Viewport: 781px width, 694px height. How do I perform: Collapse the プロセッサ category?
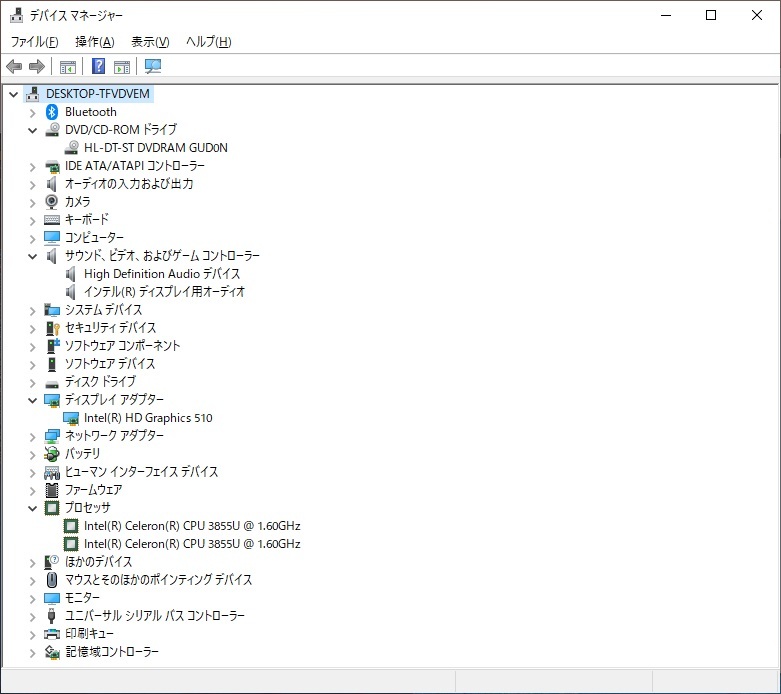pos(32,508)
